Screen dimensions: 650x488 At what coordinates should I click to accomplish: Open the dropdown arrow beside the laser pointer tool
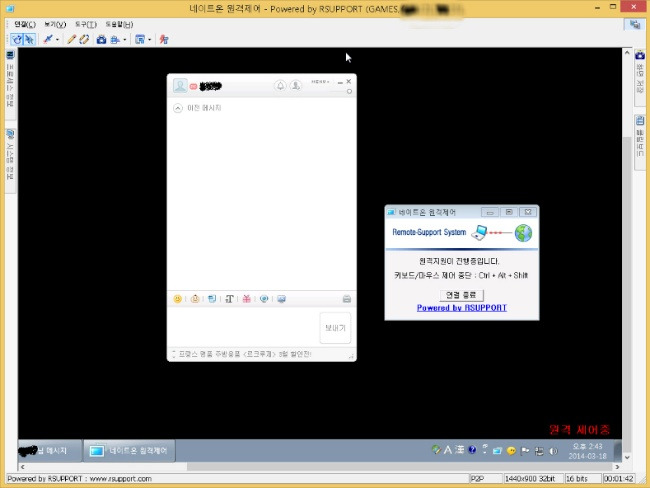pyautogui.click(x=57, y=40)
